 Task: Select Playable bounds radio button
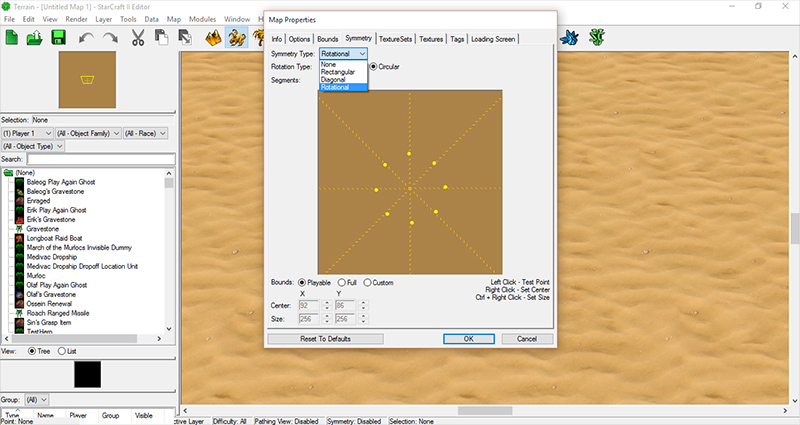coord(302,283)
